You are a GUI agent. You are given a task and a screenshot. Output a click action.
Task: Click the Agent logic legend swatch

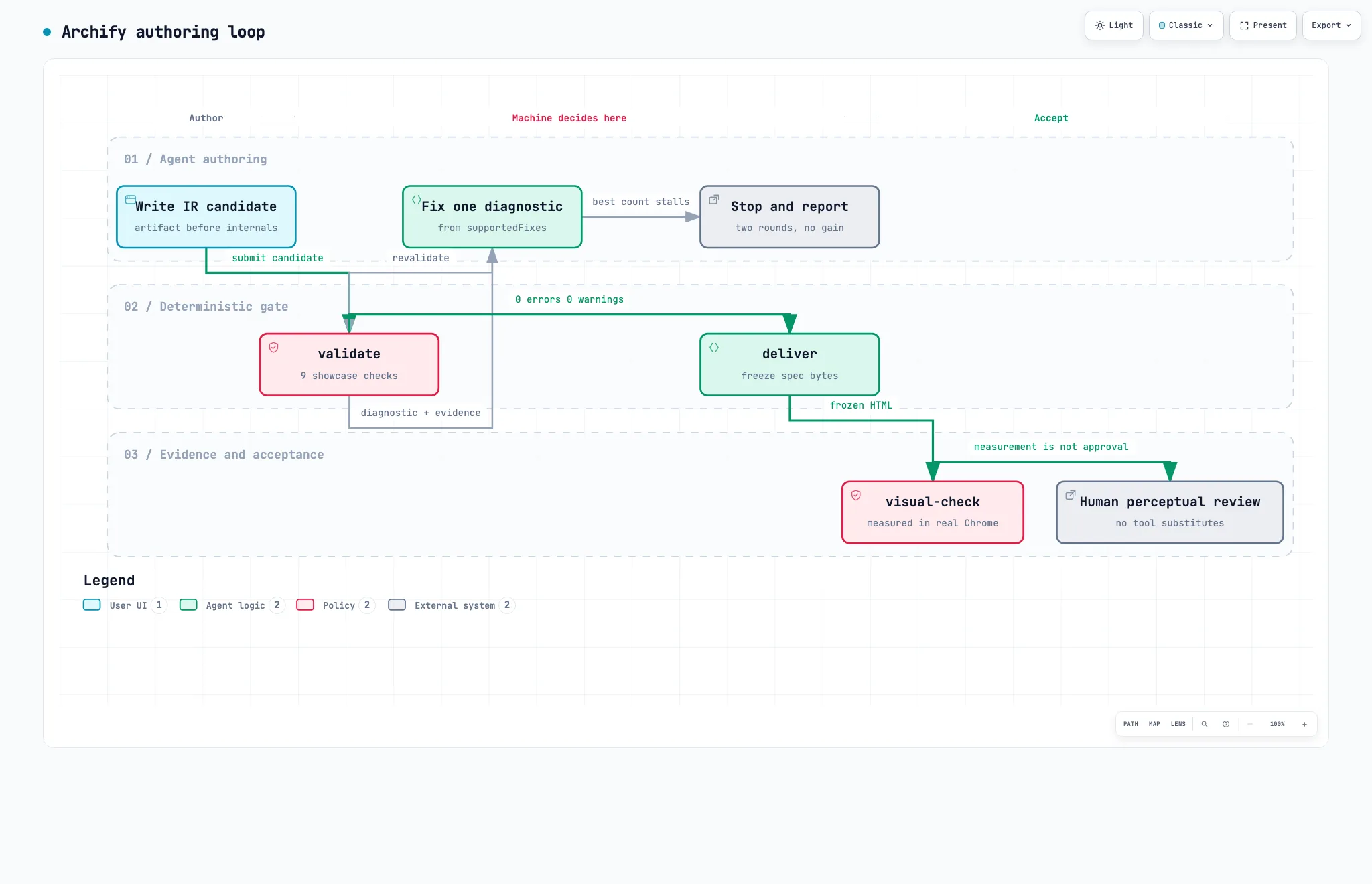click(188, 605)
